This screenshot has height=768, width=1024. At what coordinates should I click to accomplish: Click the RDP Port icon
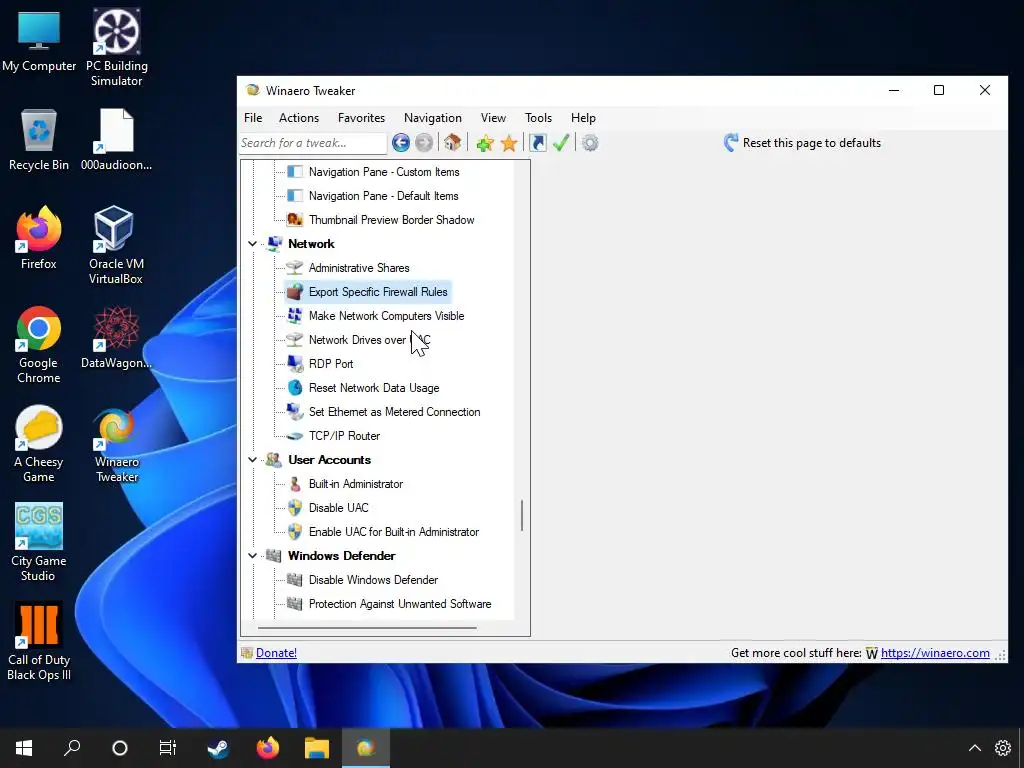coord(295,364)
